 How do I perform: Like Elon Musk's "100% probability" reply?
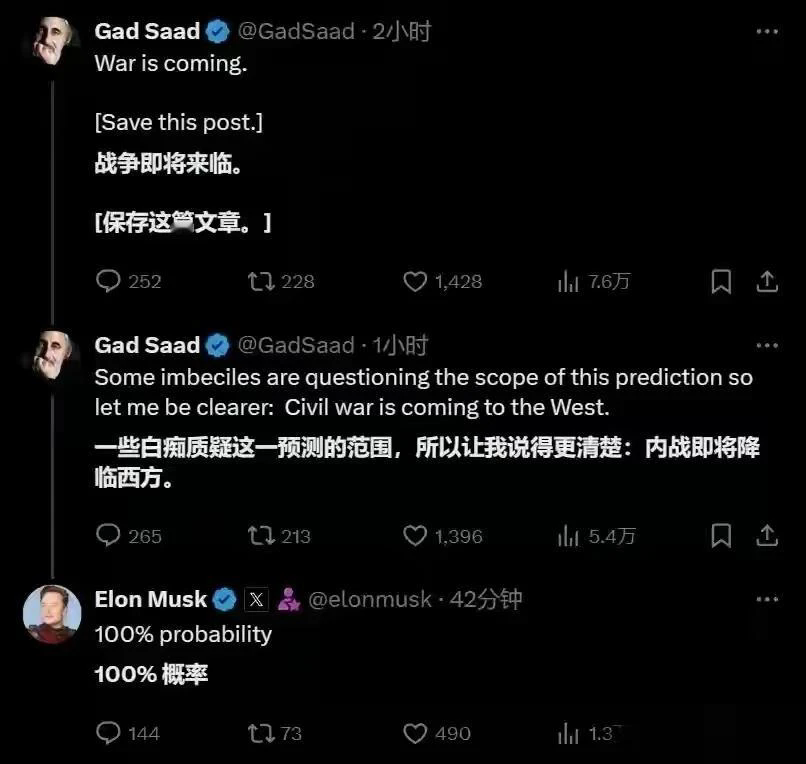[x=414, y=733]
